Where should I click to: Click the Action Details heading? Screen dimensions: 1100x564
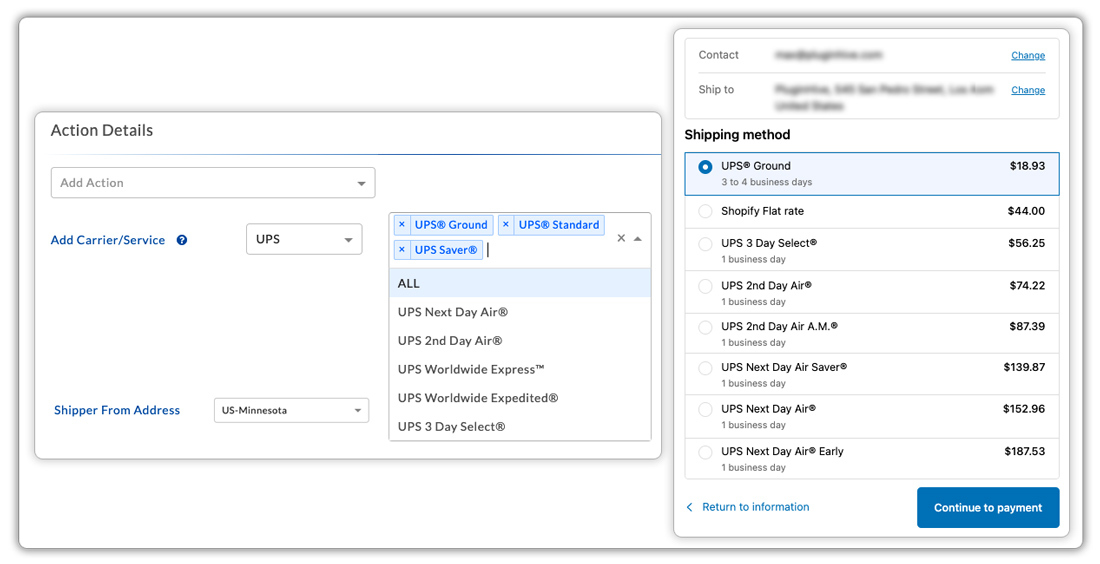pyautogui.click(x=102, y=130)
